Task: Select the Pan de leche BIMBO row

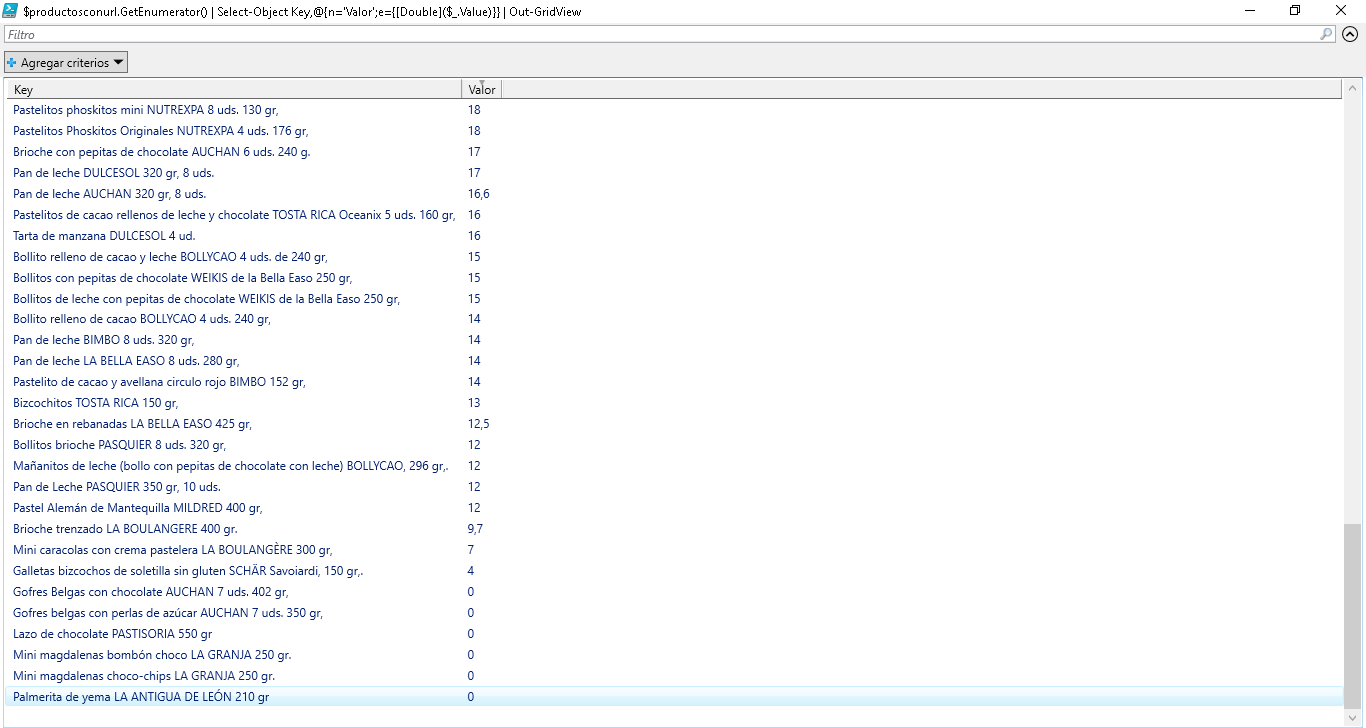Action: pyautogui.click(x=103, y=340)
